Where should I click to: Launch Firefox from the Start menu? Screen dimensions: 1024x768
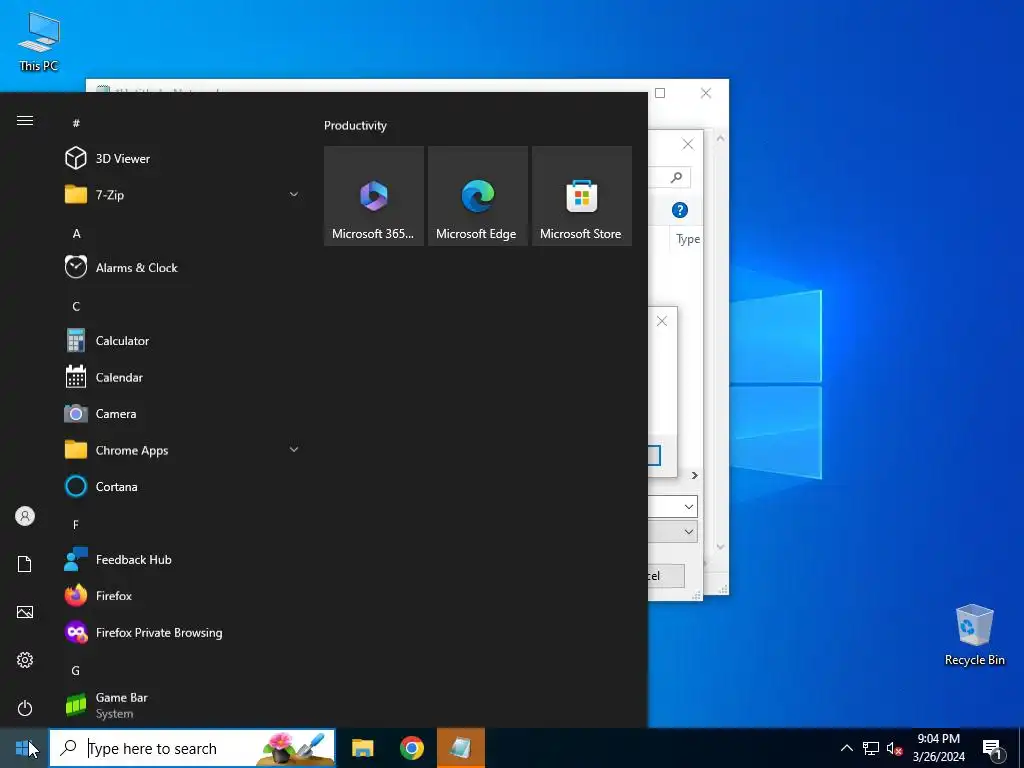(x=183, y=596)
